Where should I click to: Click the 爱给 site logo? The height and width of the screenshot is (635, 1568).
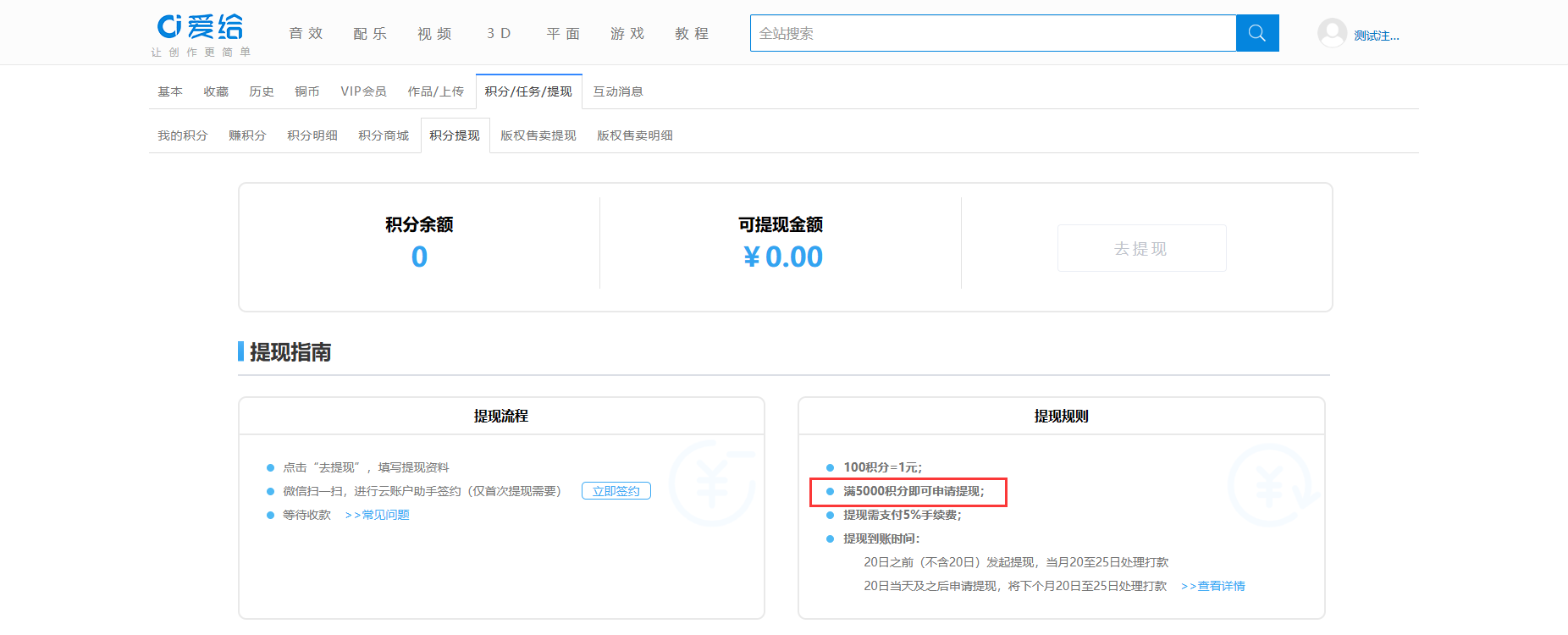[201, 27]
